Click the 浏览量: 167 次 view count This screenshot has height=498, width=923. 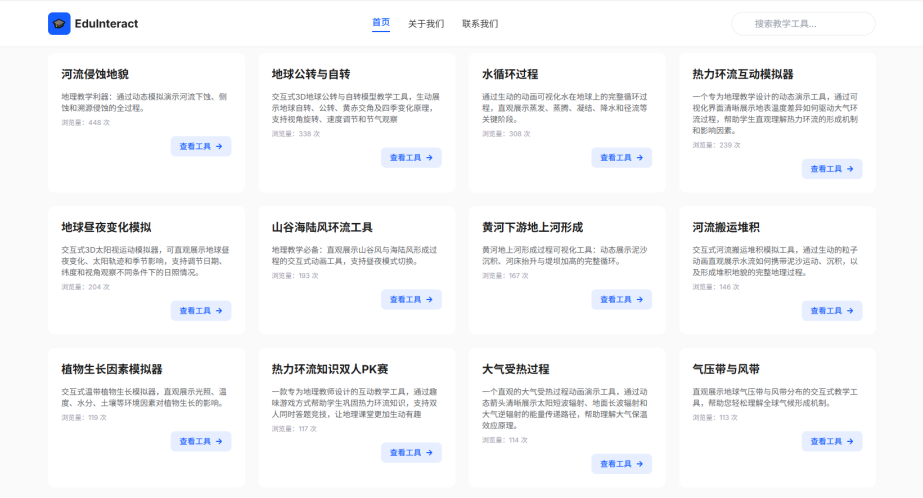coord(505,275)
